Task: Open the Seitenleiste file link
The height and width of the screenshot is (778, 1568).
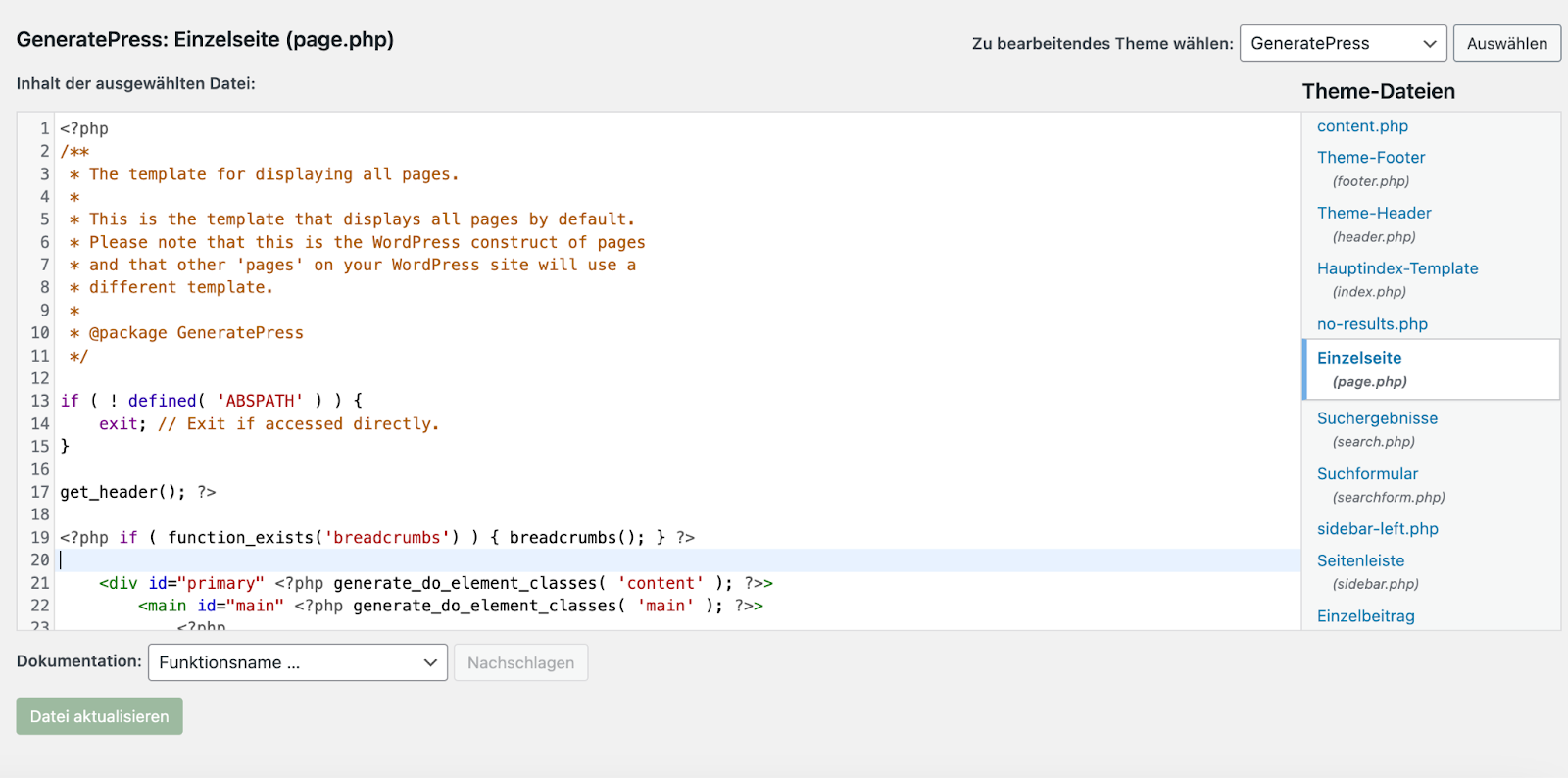Action: click(1360, 561)
